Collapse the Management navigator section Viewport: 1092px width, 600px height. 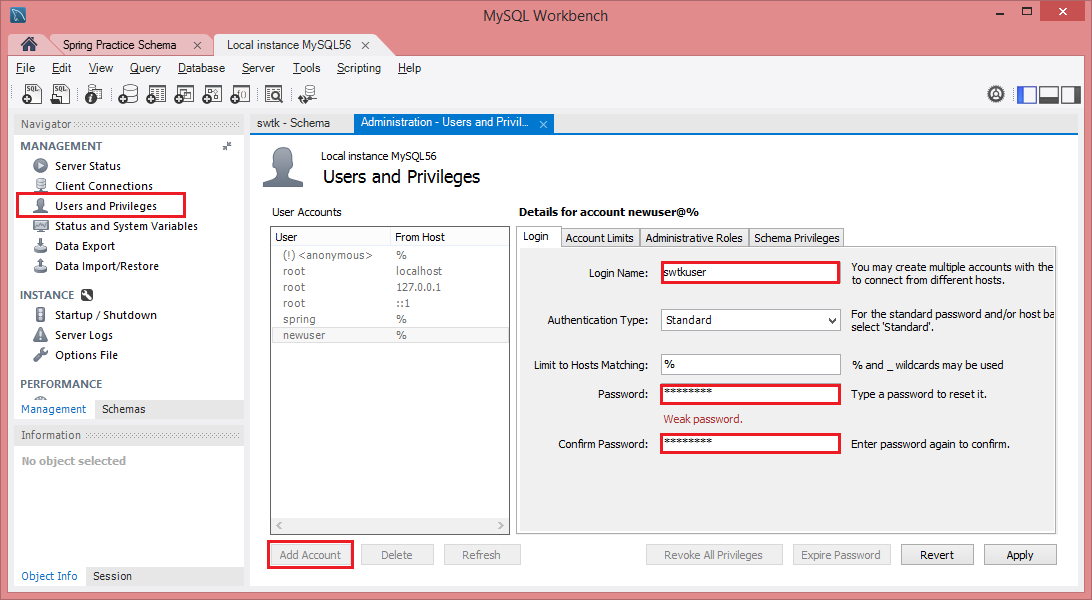(x=228, y=145)
